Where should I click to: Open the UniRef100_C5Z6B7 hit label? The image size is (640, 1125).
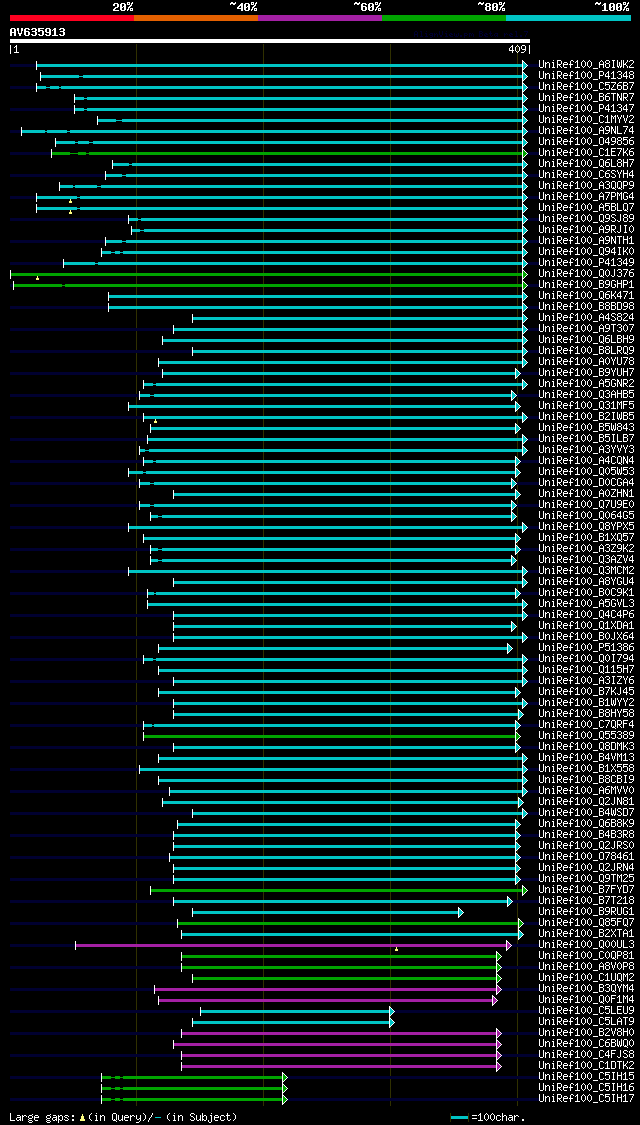(x=586, y=87)
